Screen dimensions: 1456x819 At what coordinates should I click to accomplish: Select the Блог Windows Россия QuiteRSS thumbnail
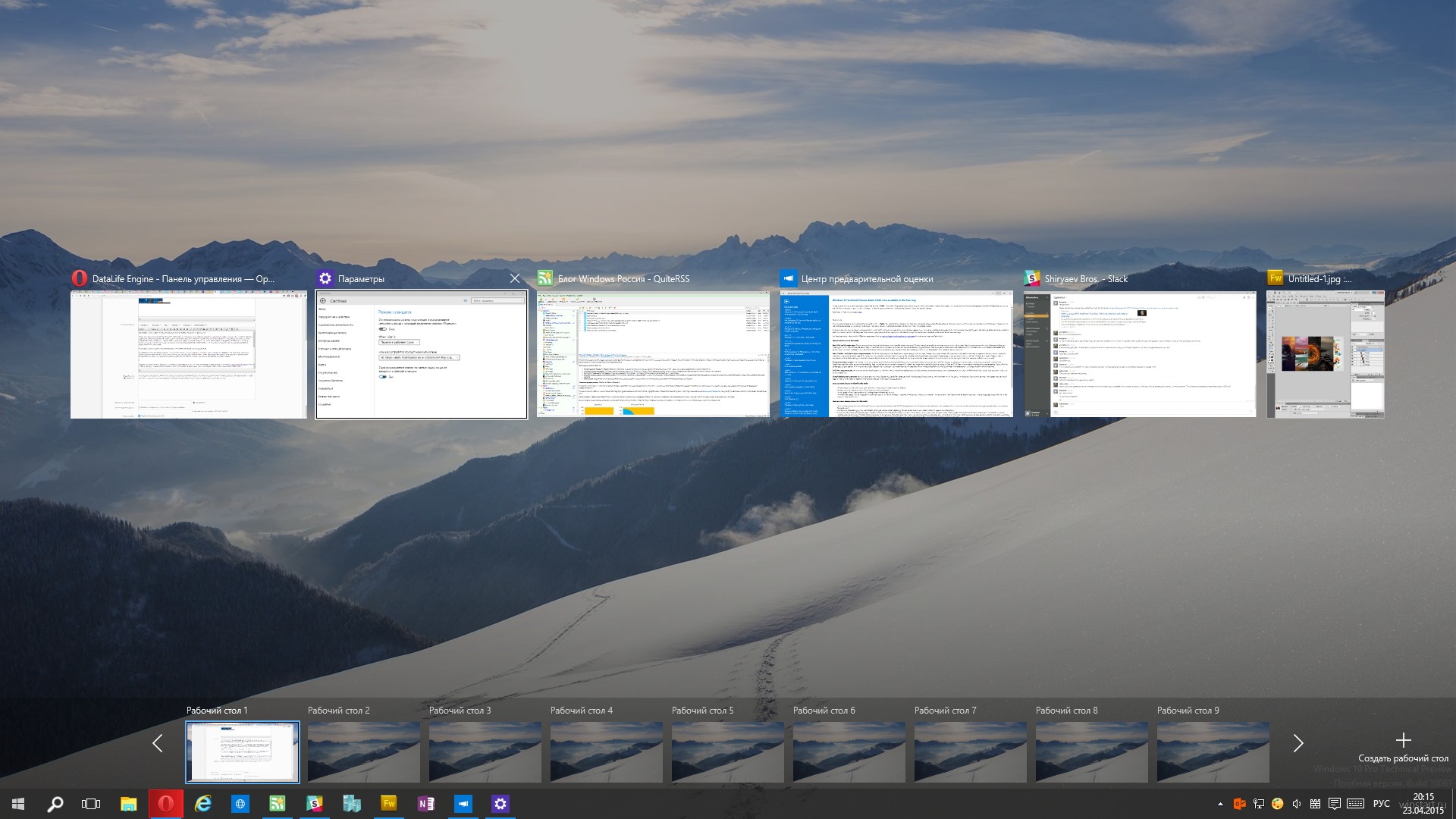654,354
